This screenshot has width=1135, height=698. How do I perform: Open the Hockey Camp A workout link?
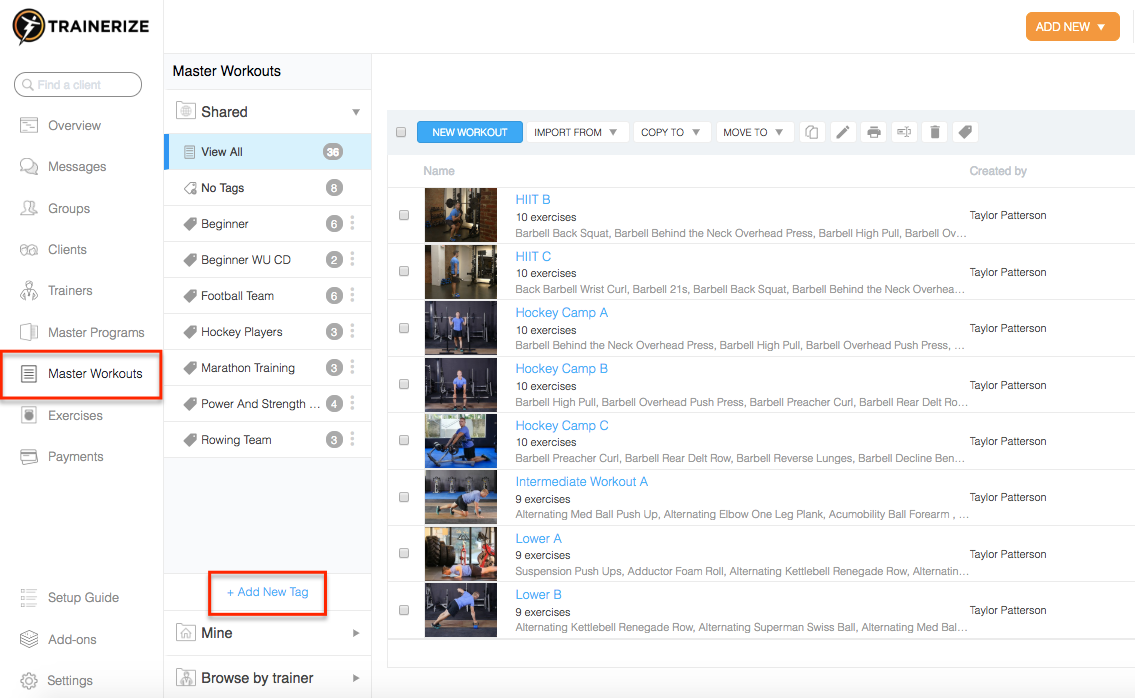(x=562, y=312)
